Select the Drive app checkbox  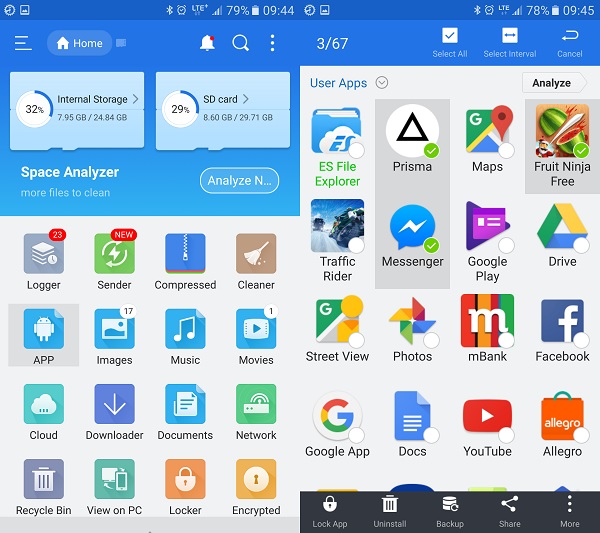tap(581, 245)
